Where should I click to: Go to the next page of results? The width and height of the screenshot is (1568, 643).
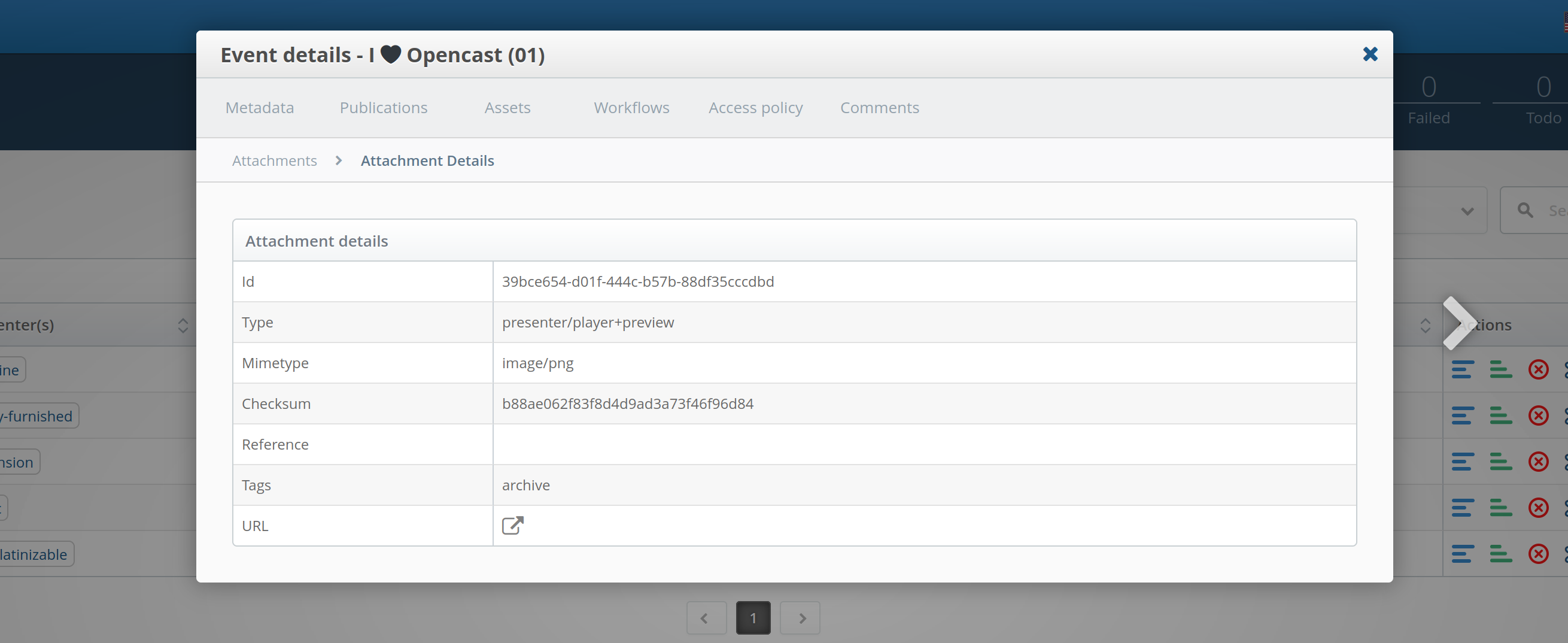(800, 617)
